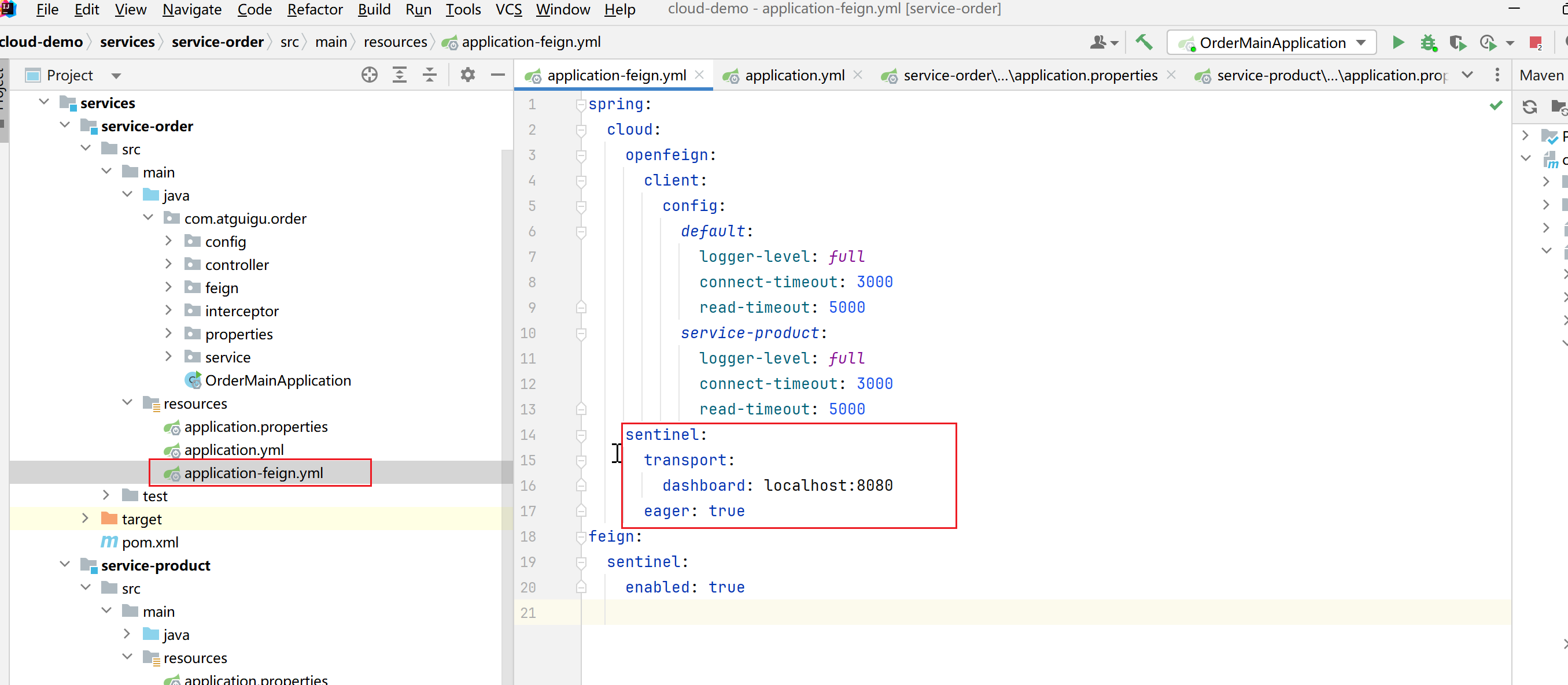Click the green Run button
This screenshot has width=1568, height=685.
click(1398, 43)
